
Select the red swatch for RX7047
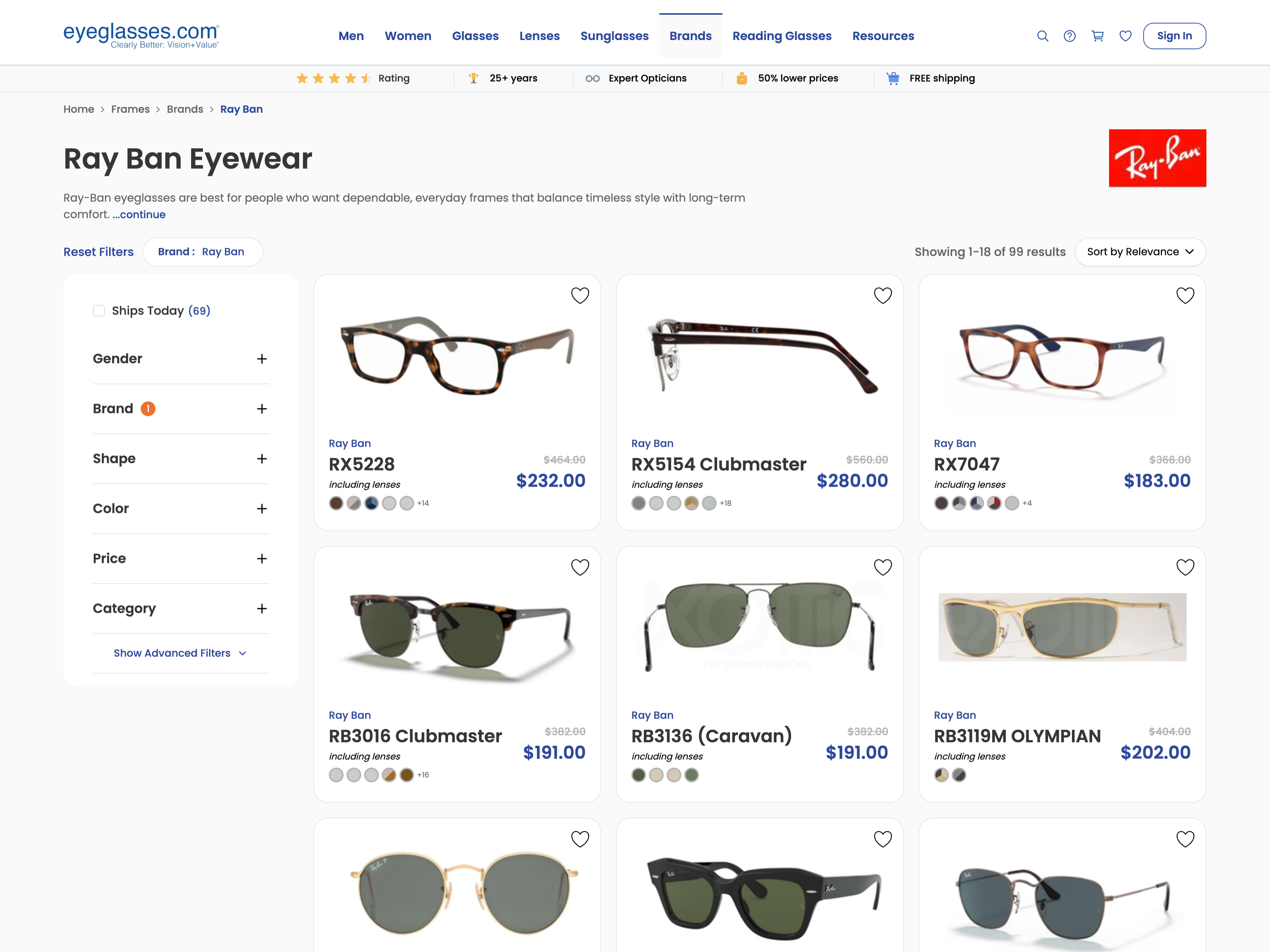click(x=994, y=504)
